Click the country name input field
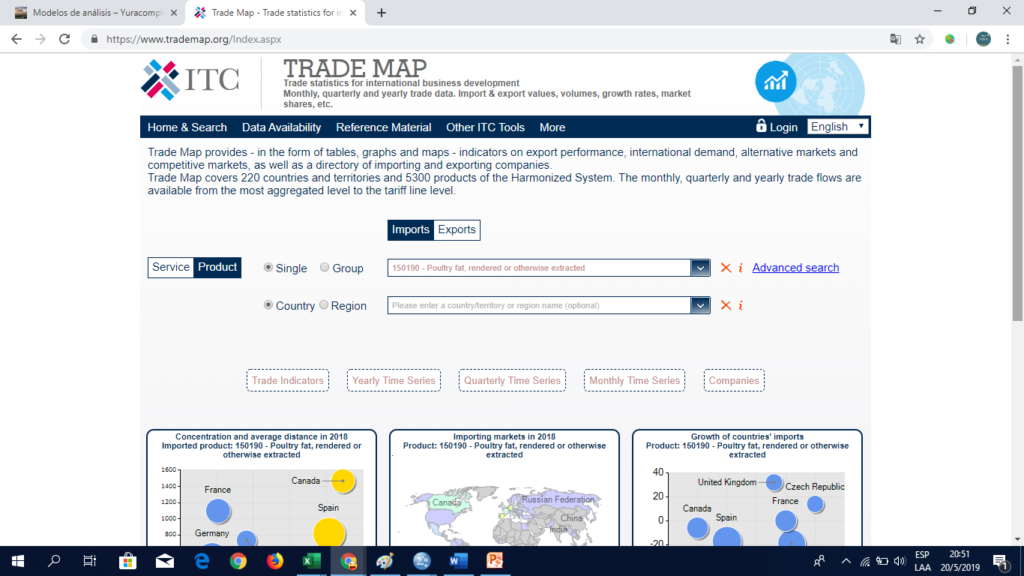 click(x=539, y=306)
